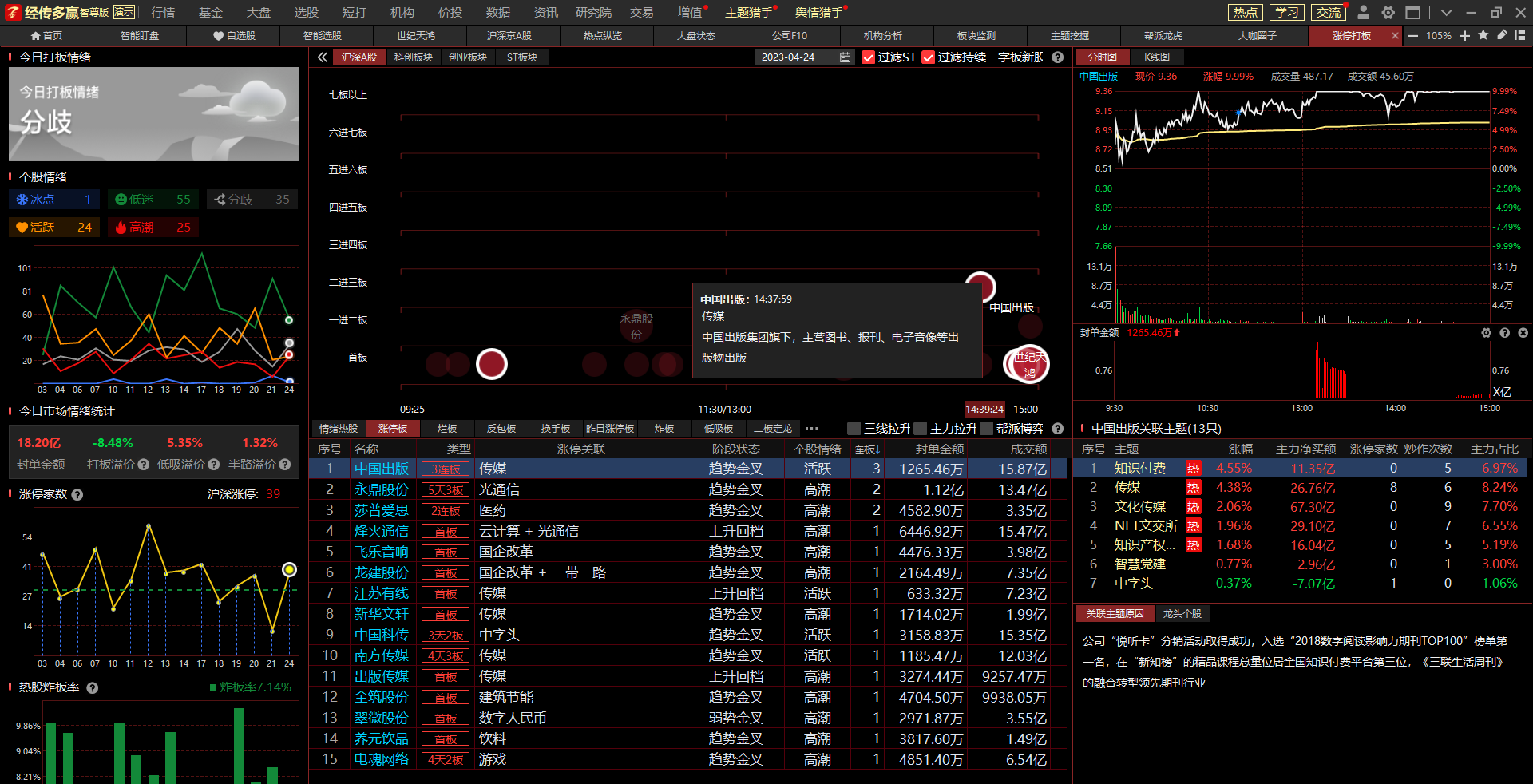Screen dimensions: 1533x784
Task: Open 烽火通信 stock link
Action: tap(382, 531)
